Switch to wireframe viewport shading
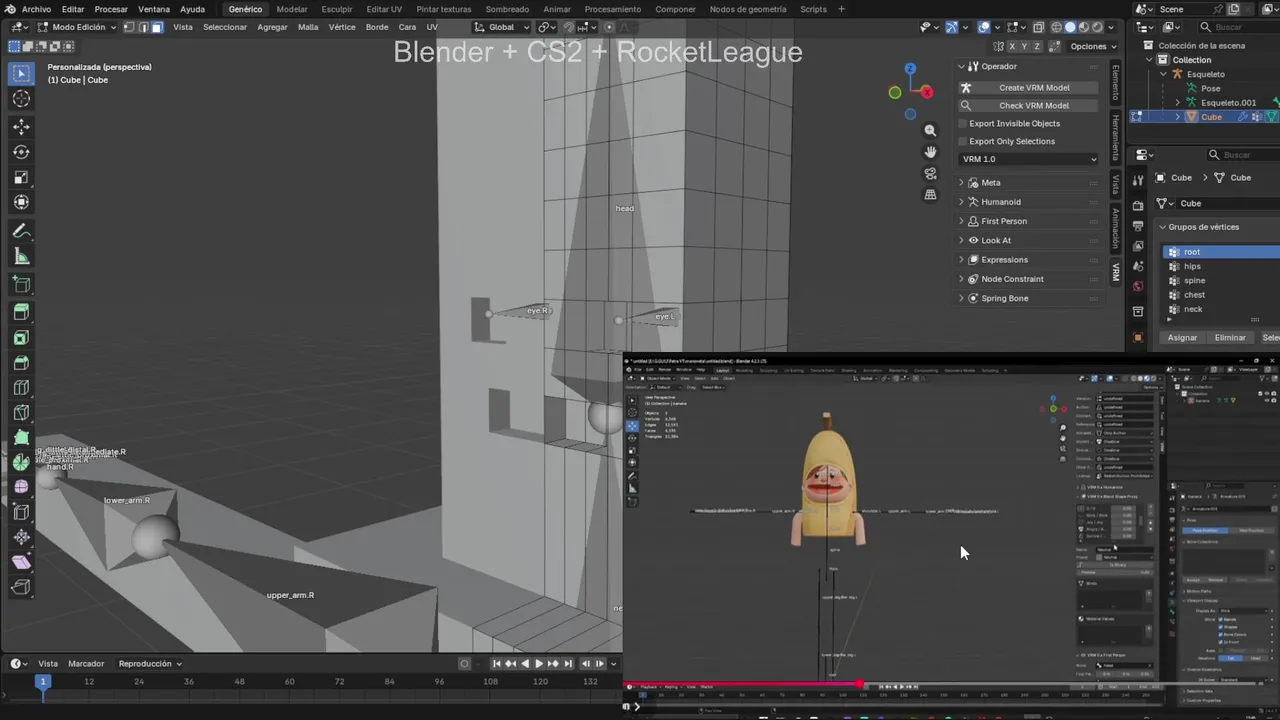Screen dimensions: 1280x720 pyautogui.click(x=1057, y=27)
